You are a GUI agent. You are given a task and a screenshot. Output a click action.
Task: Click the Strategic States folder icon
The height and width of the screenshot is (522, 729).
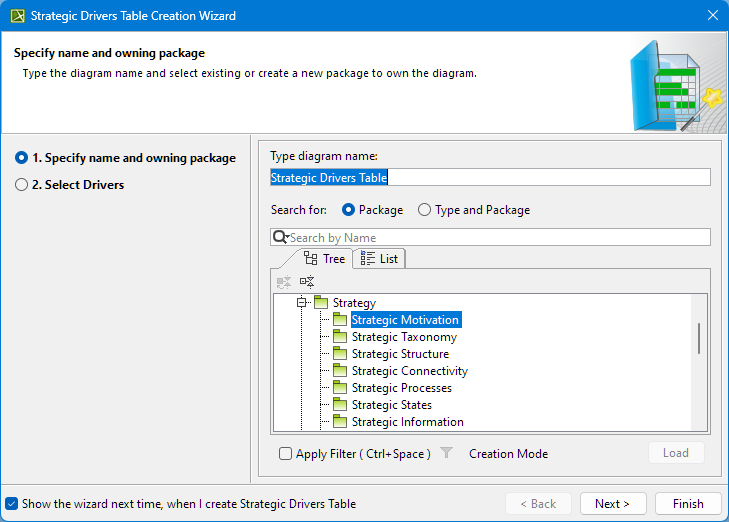pyautogui.click(x=340, y=405)
